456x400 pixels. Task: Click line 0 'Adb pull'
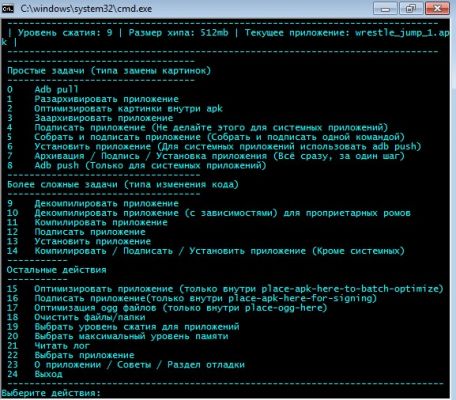pyautogui.click(x=43, y=89)
